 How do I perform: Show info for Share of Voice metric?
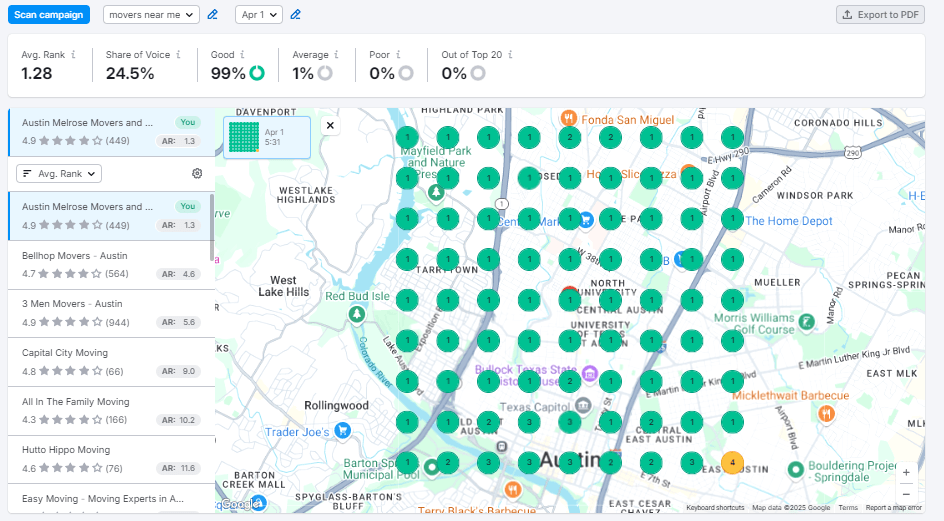pos(178,54)
